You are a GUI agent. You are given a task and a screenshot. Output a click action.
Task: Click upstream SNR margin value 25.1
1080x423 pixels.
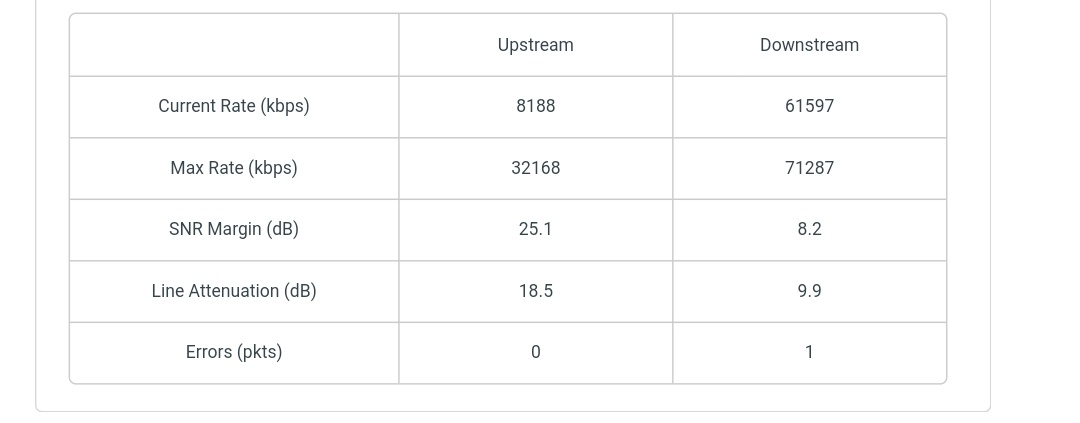tap(535, 229)
